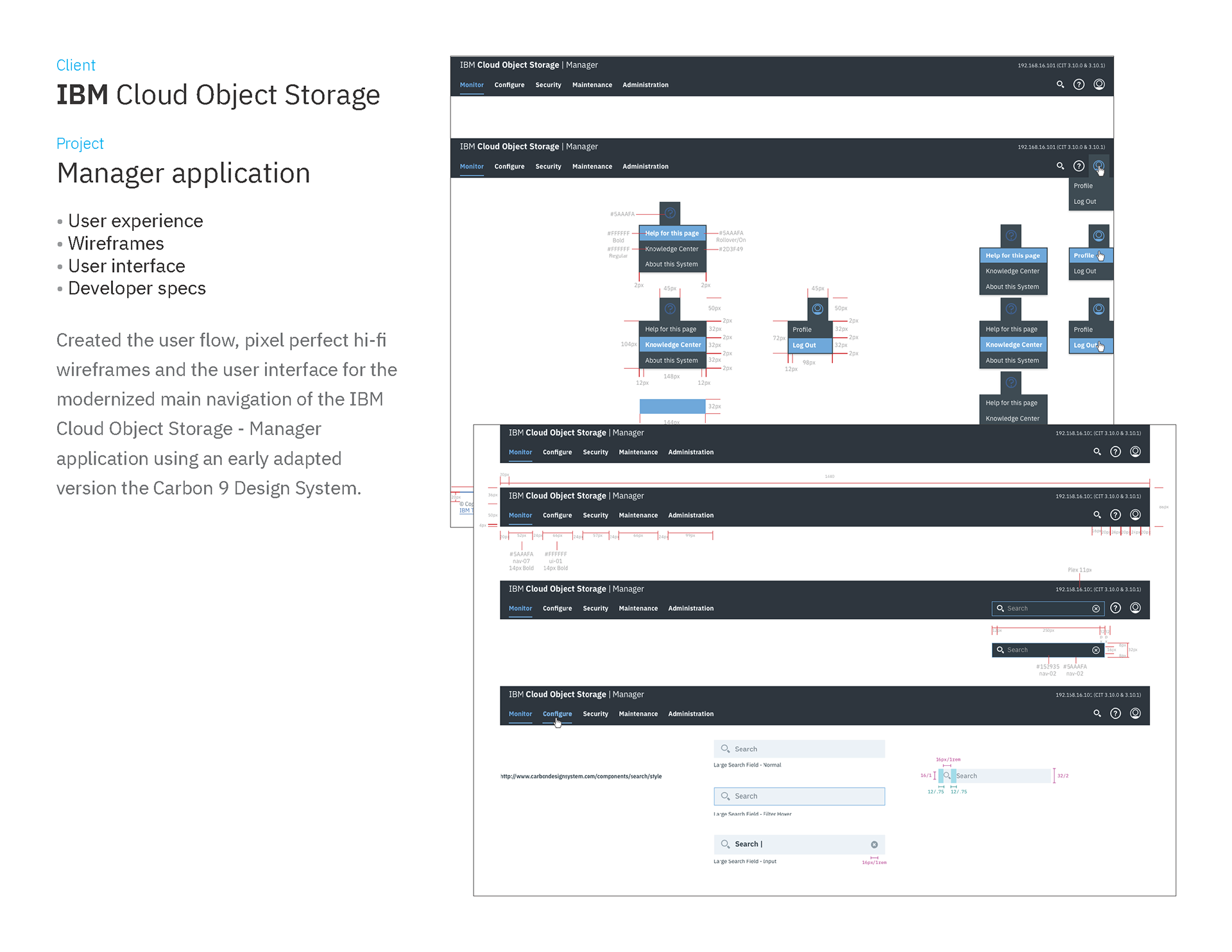Select 'Knowledge Center' annotated with #2D3F49
1232x952 pixels.
[672, 249]
